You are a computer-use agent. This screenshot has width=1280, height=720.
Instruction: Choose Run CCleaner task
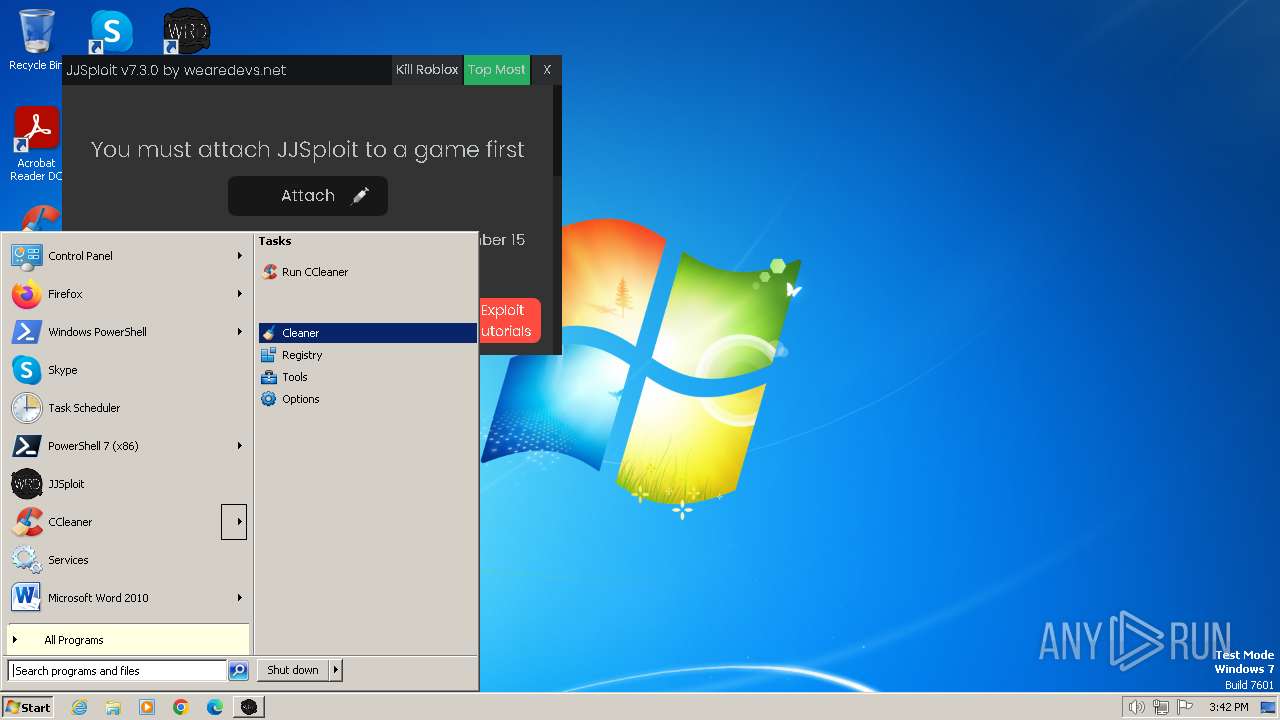point(367,272)
